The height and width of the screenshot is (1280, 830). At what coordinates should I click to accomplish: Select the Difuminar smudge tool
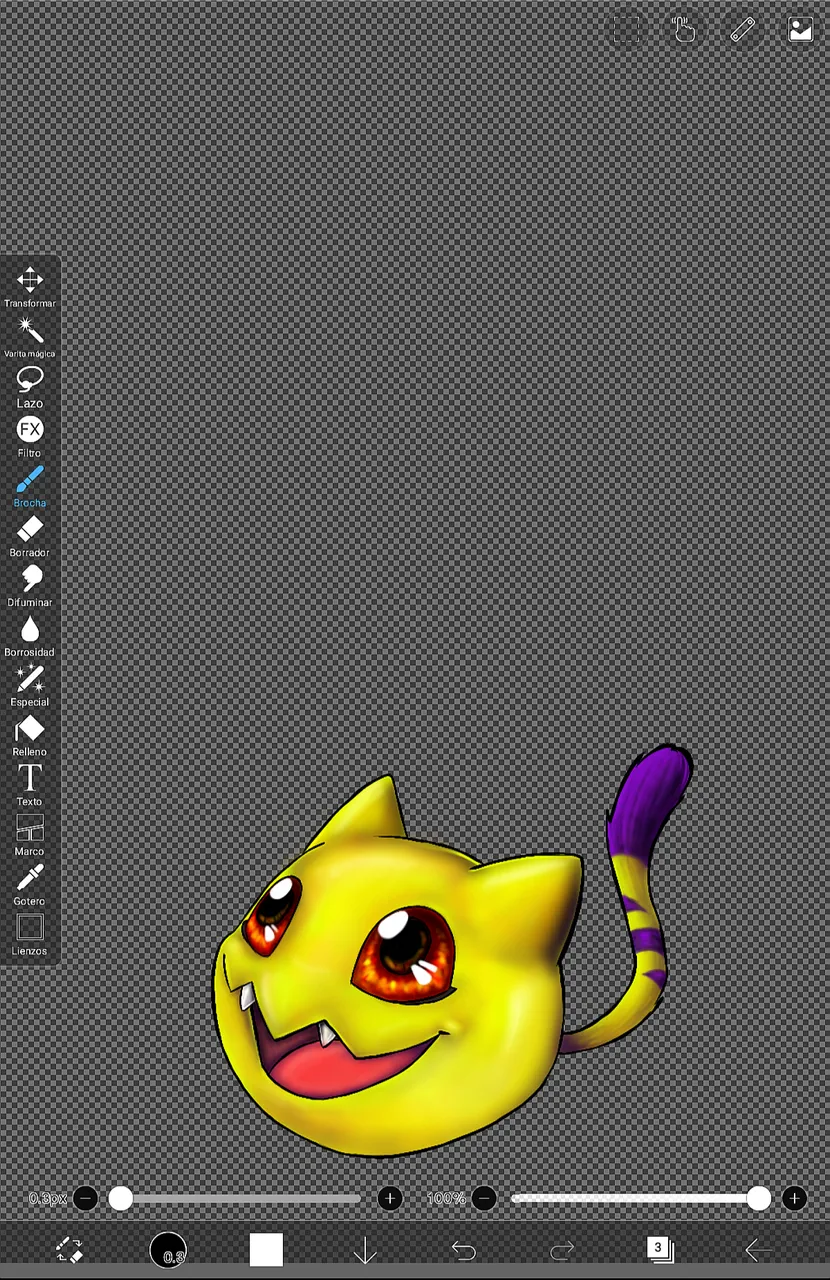tap(30, 587)
